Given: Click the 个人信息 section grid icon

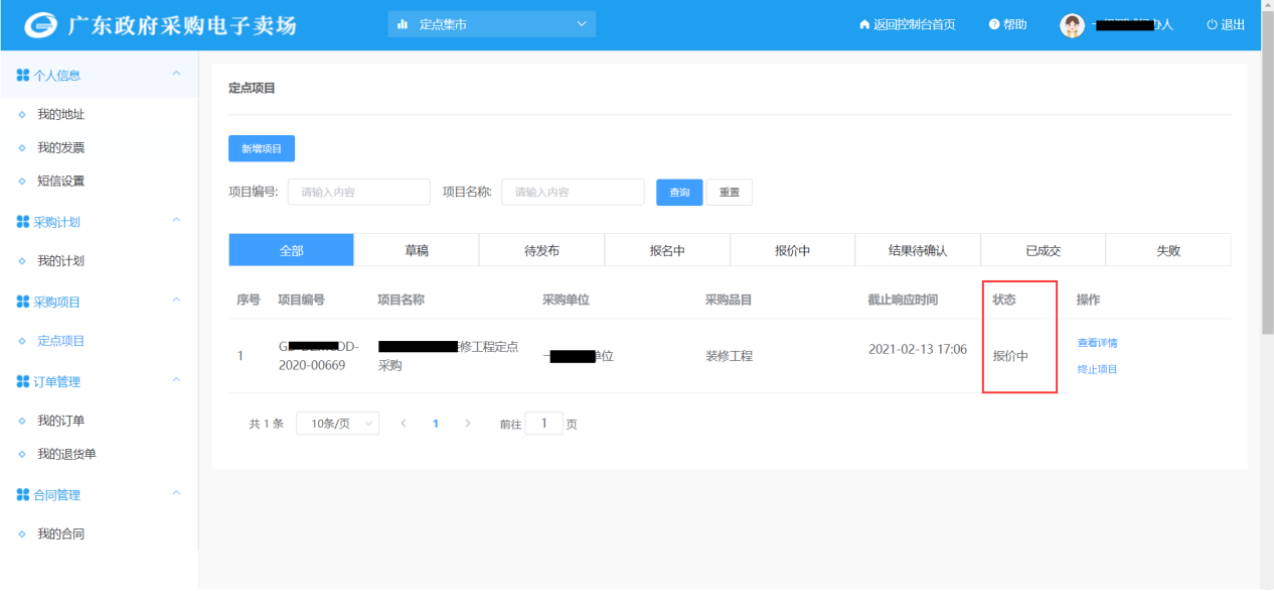Looking at the screenshot, I should (23, 75).
